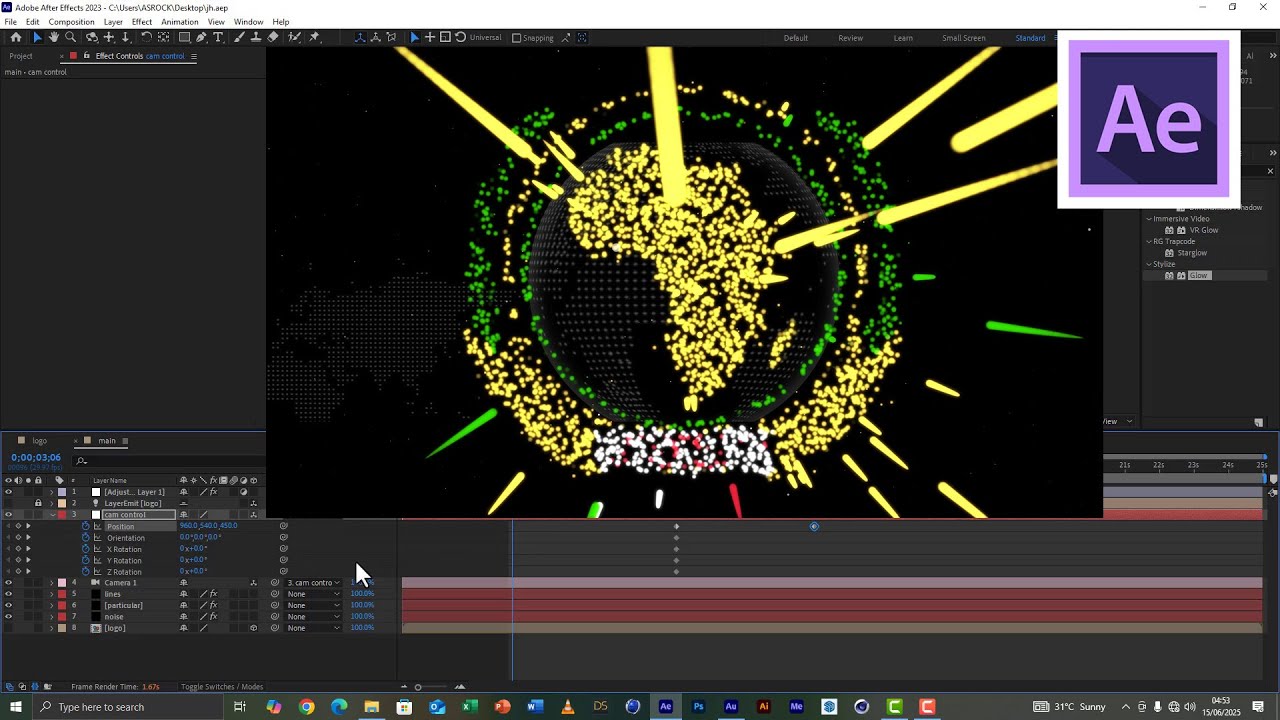
Task: Open parent dropdown for noise layer
Action: pyautogui.click(x=313, y=616)
